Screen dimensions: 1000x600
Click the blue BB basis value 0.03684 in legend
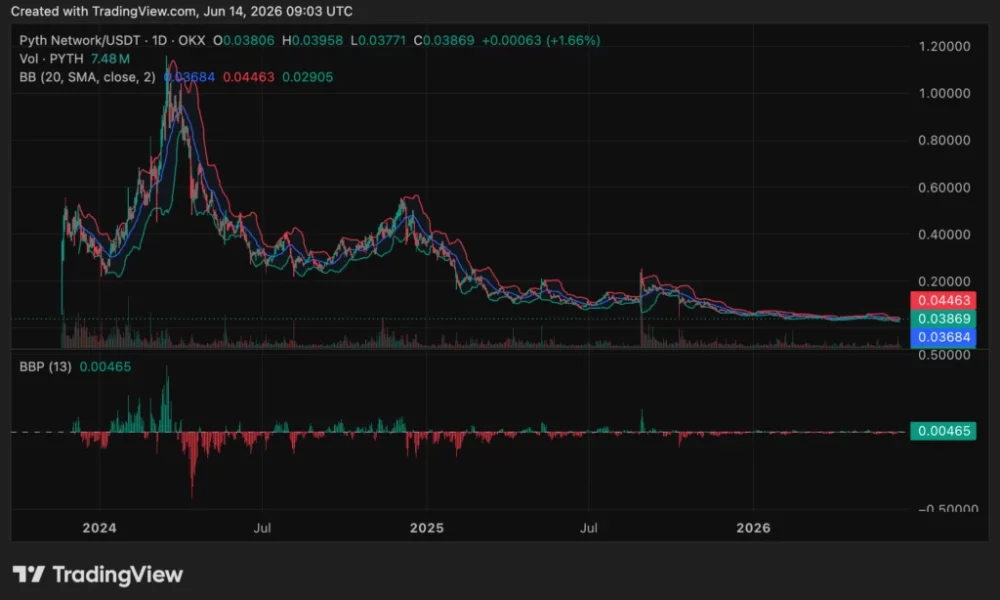point(189,77)
